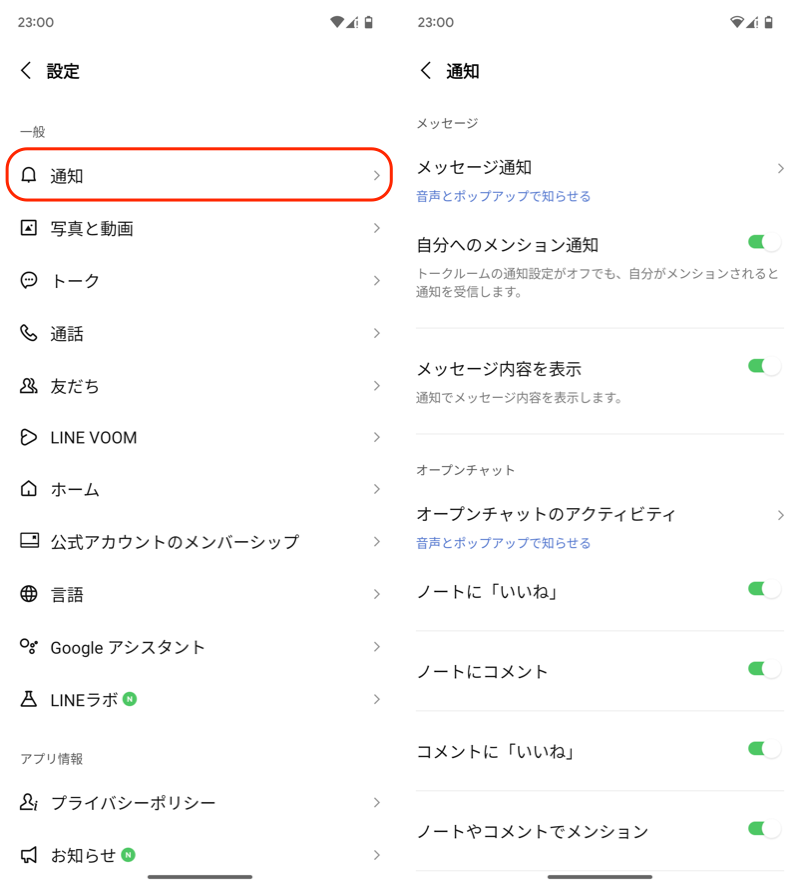Tap the chat bubble icon for トーク
800x889 pixels.
click(29, 281)
